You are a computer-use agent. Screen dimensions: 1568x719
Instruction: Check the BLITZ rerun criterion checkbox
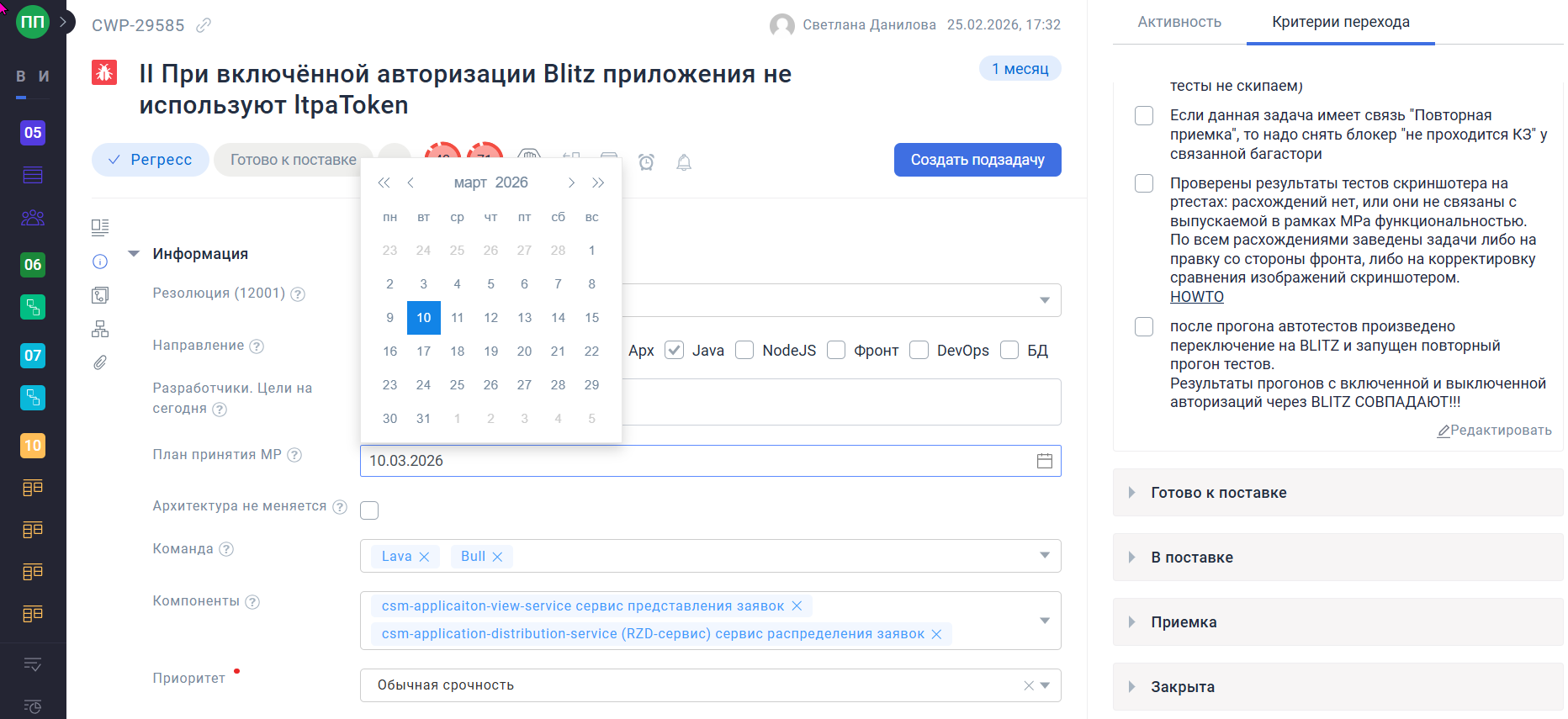1144,326
